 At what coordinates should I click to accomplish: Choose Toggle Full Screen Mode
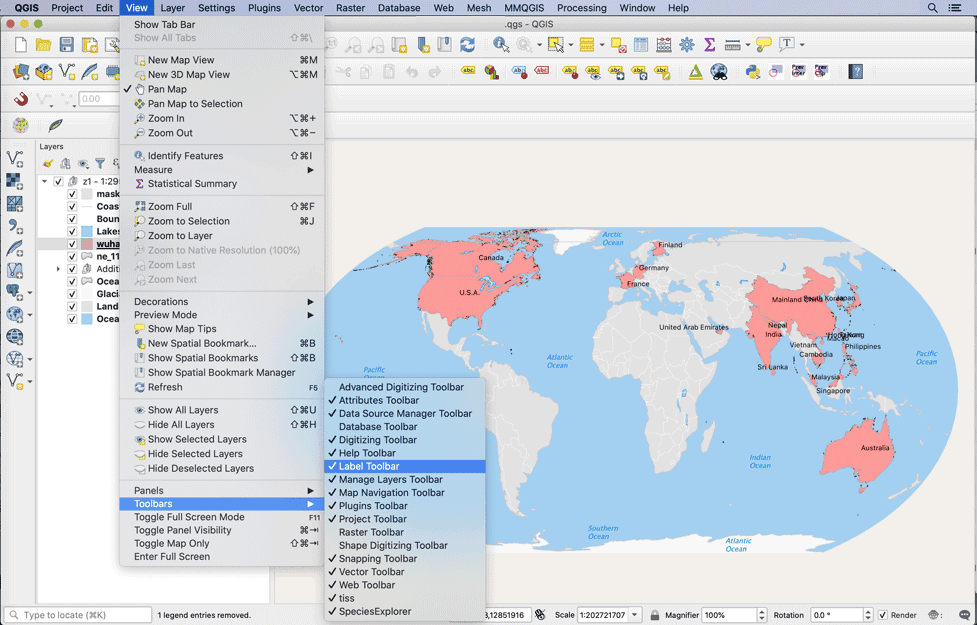click(222, 517)
